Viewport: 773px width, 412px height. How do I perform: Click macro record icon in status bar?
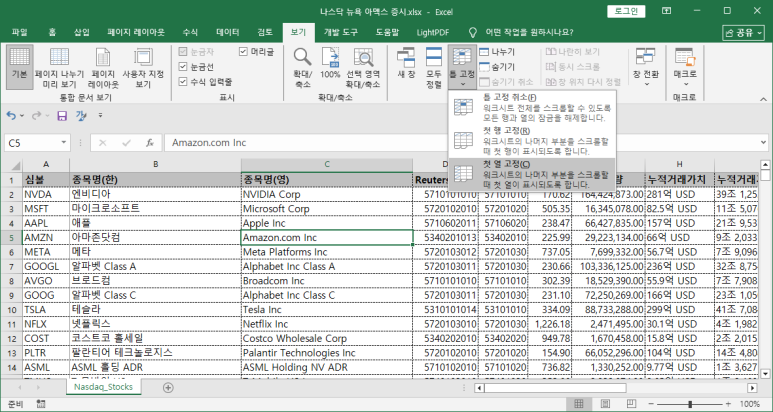point(41,404)
